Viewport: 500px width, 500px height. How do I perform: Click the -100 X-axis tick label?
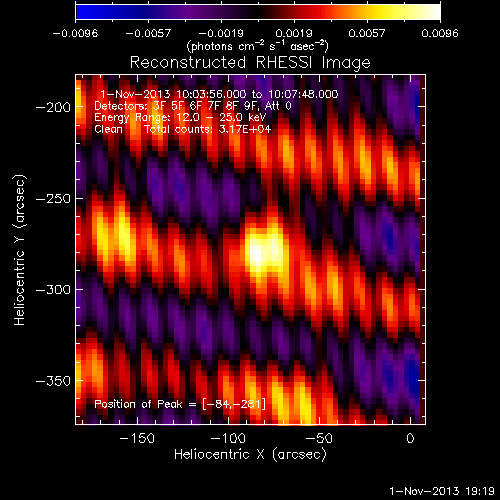point(228,438)
